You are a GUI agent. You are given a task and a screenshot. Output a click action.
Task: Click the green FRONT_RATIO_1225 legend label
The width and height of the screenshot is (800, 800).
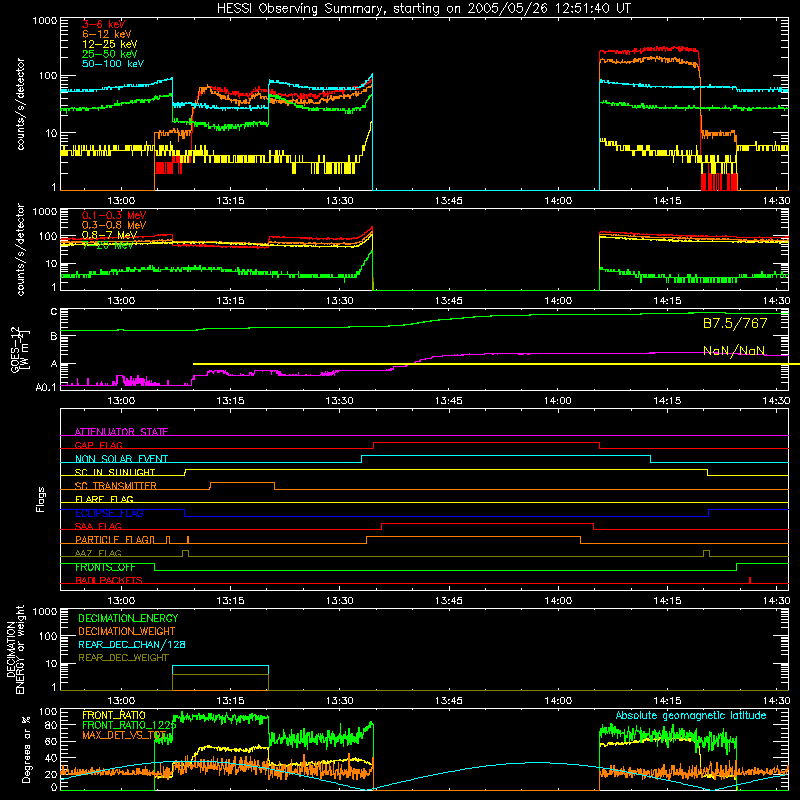click(x=129, y=725)
